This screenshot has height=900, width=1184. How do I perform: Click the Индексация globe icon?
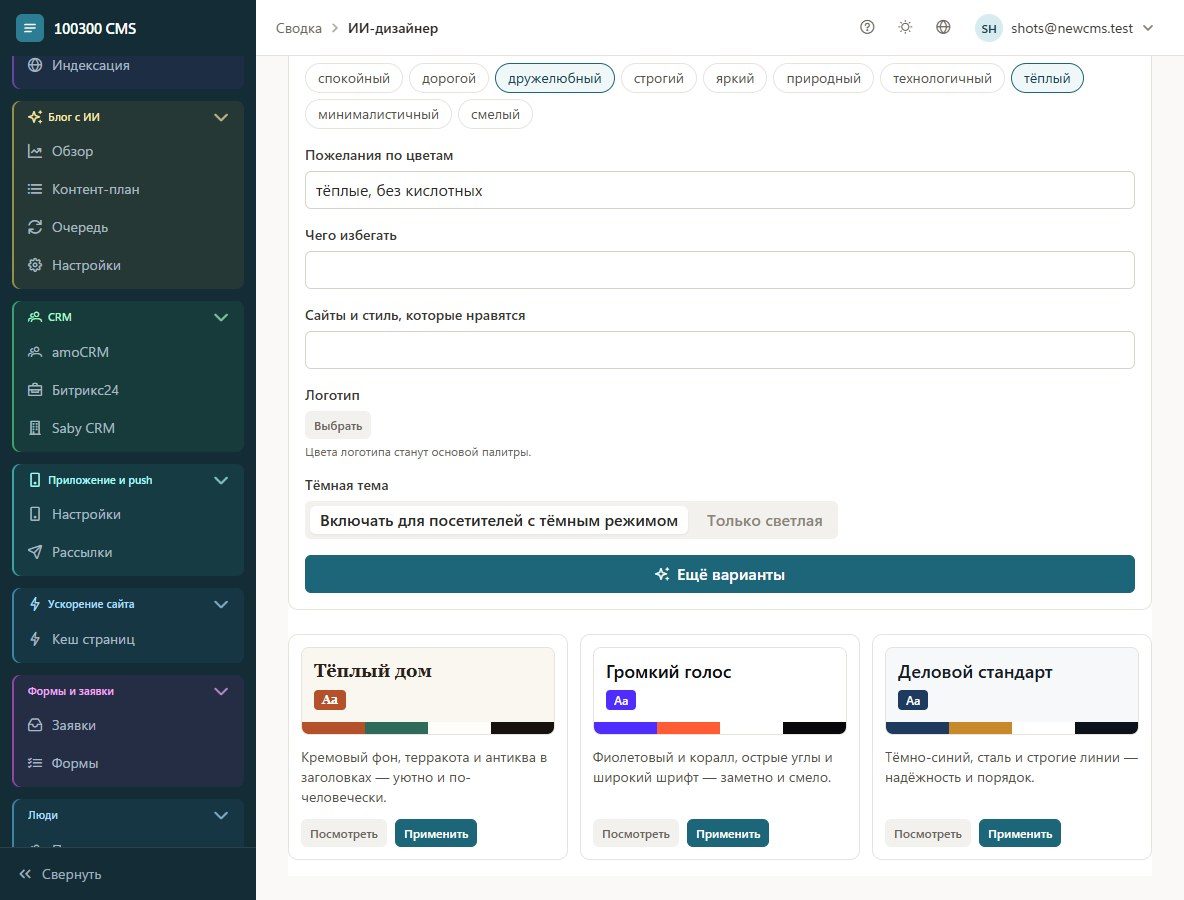point(35,65)
